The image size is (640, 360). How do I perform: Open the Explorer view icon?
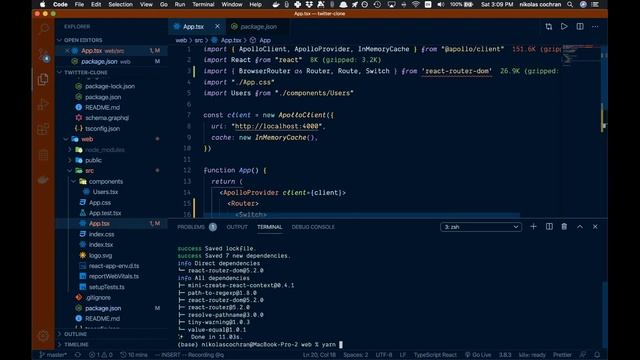43,79
